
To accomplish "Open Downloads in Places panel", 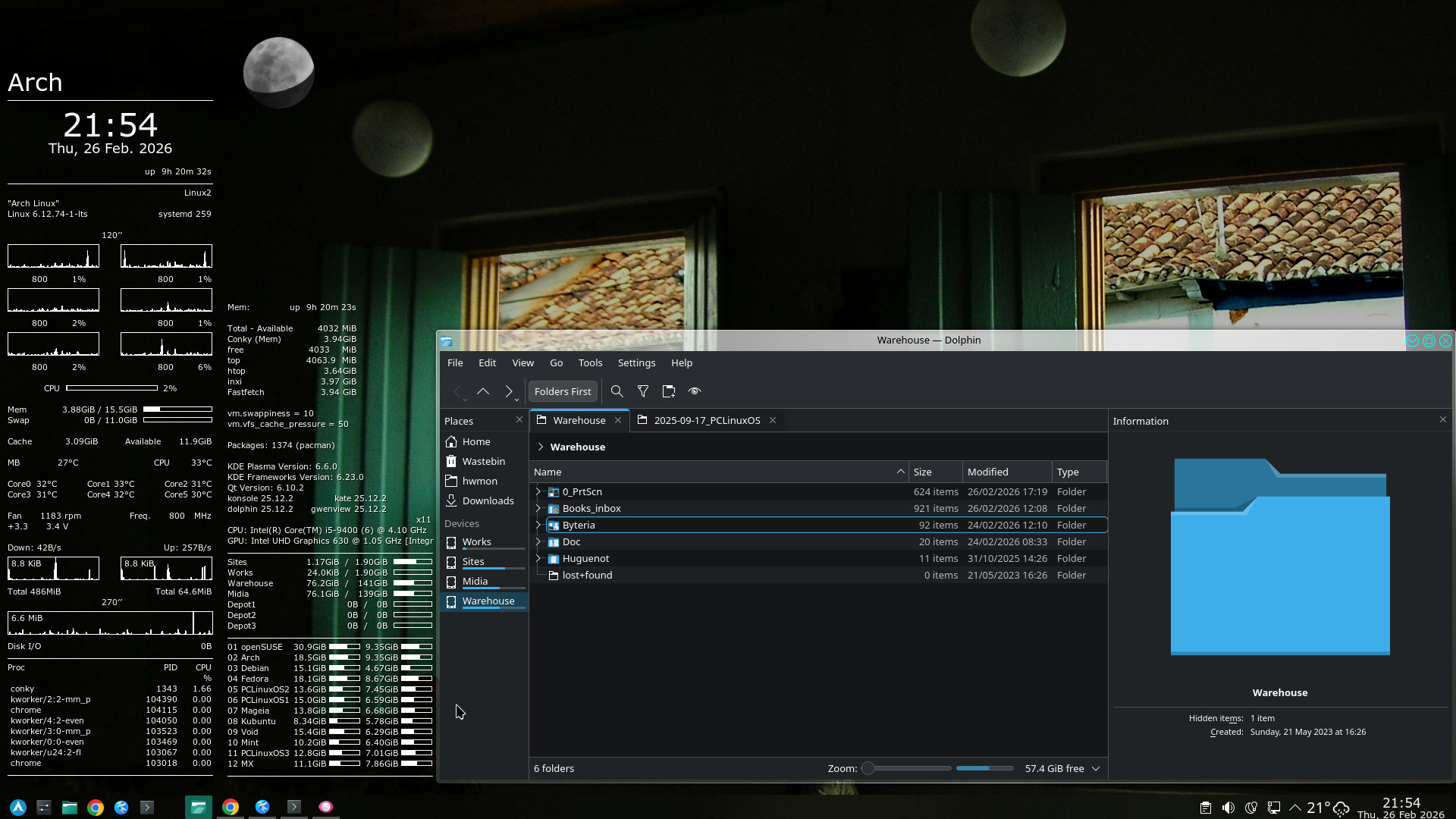I will tap(488, 500).
